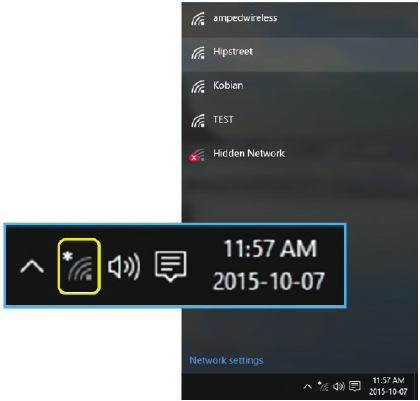Click the highlighted Wi-Fi icon in magnified tray
This screenshot has height=401, width=420.
point(79,266)
